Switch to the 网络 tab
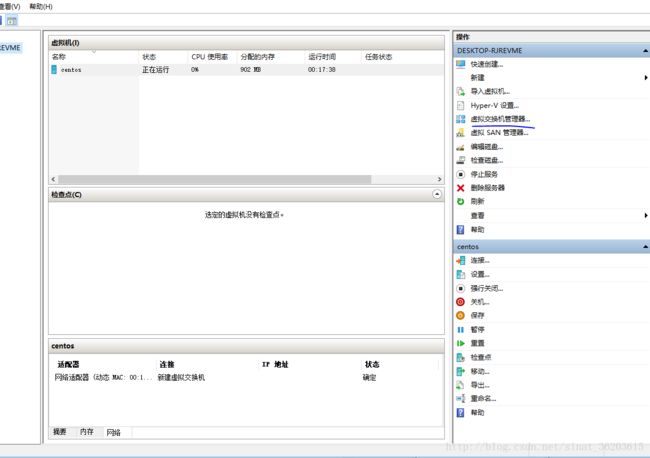 114,432
